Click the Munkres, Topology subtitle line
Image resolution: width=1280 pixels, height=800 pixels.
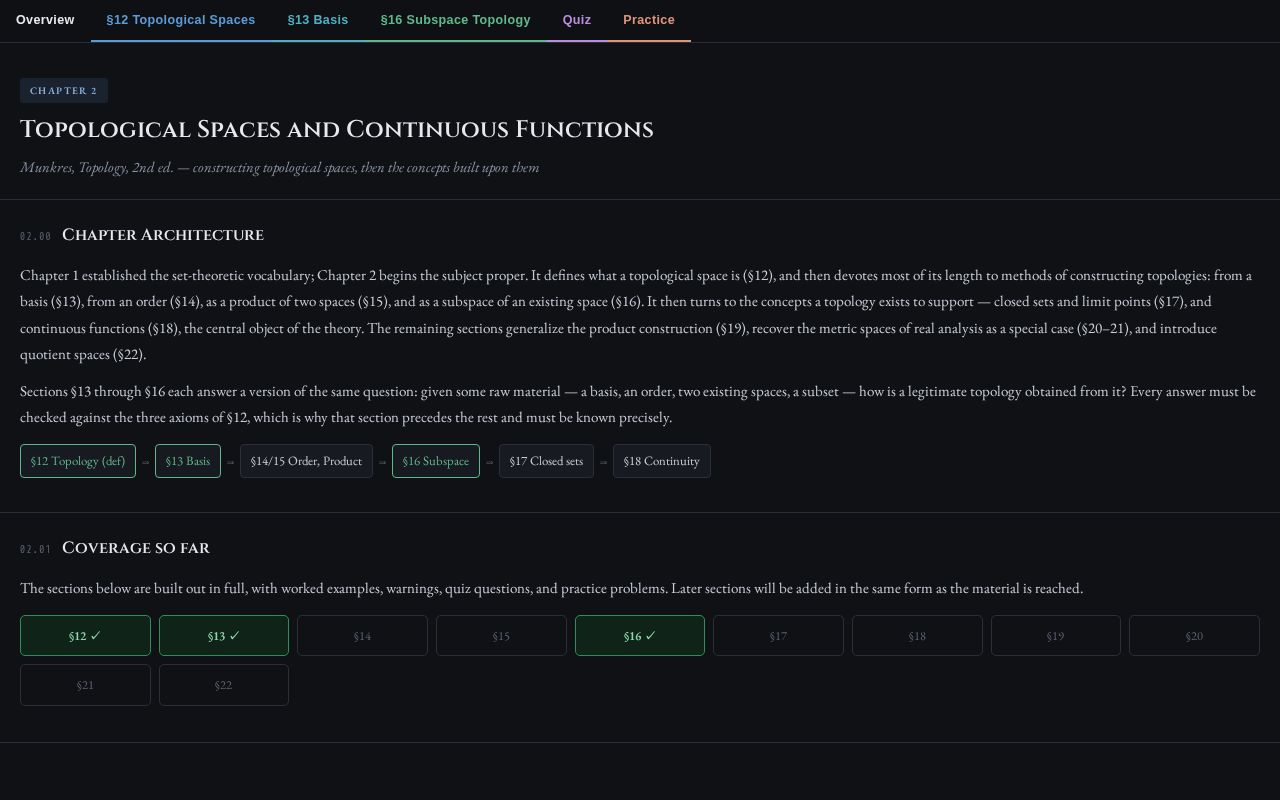pyautogui.click(x=280, y=168)
